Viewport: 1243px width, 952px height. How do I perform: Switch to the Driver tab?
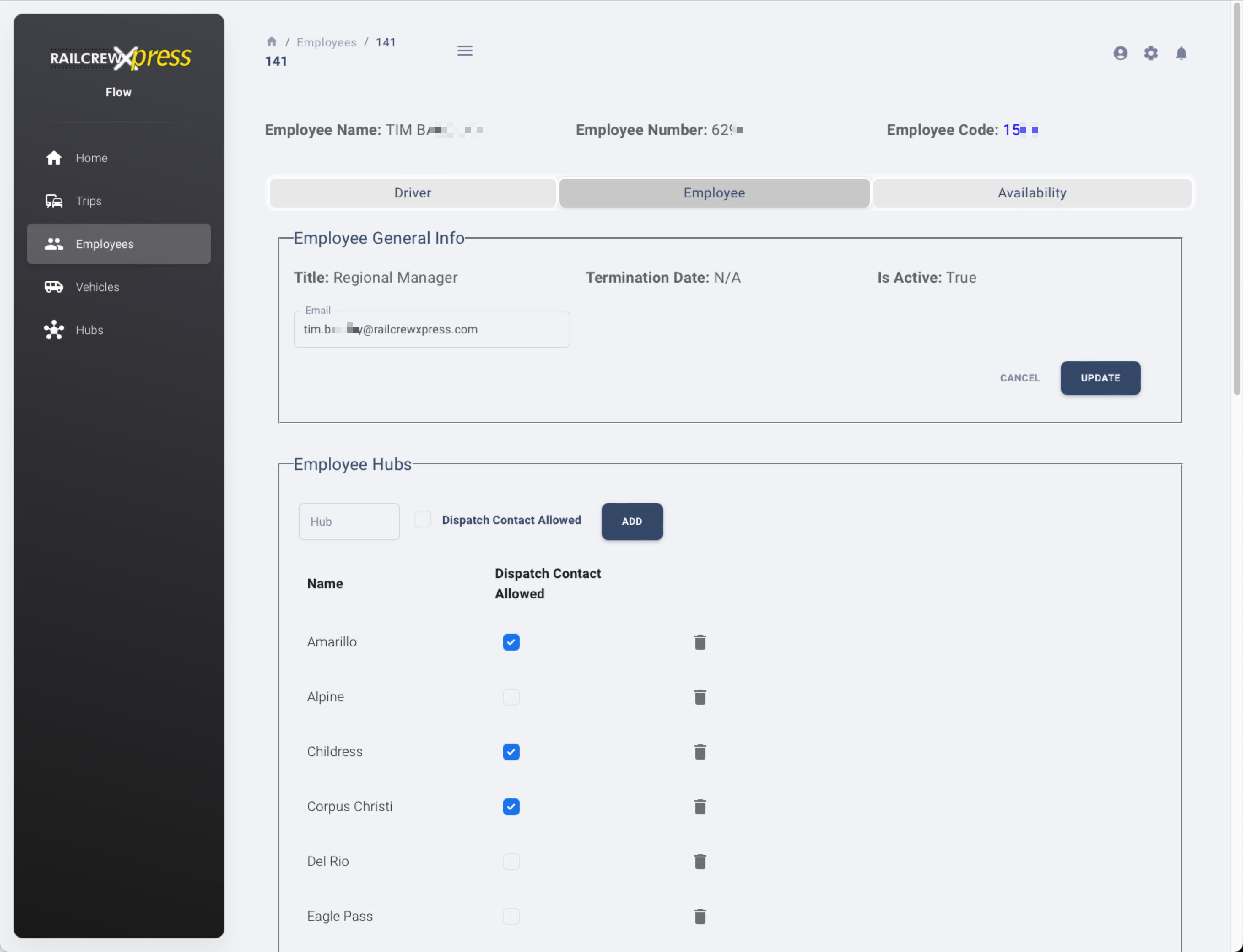pyautogui.click(x=413, y=193)
